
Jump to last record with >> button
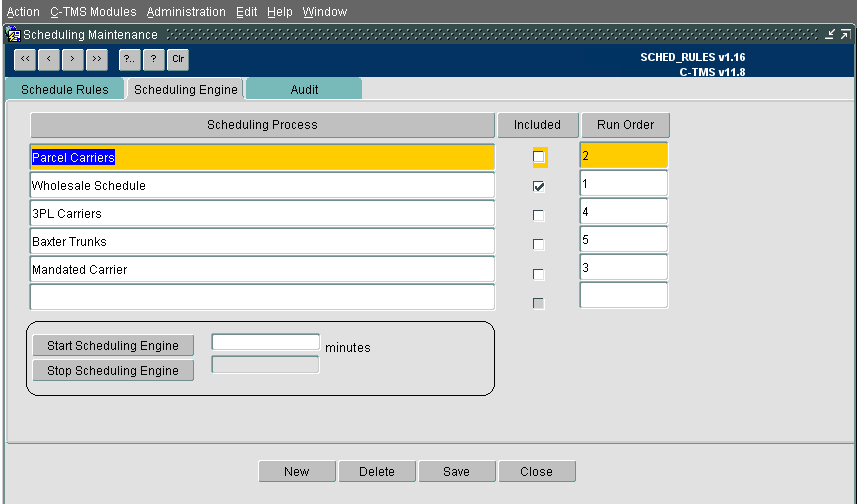coord(97,60)
